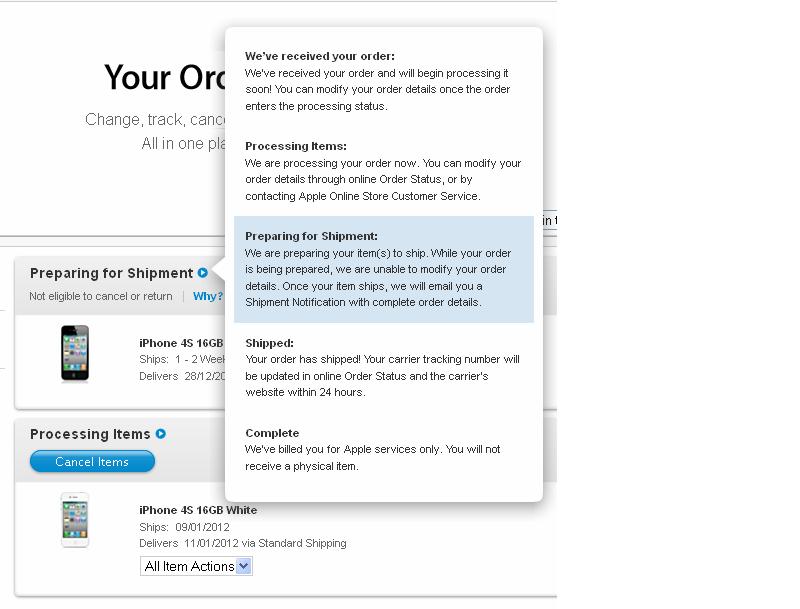
Task: Click the 'Processing Items:' heading in the tooltip
Action: (x=296, y=146)
